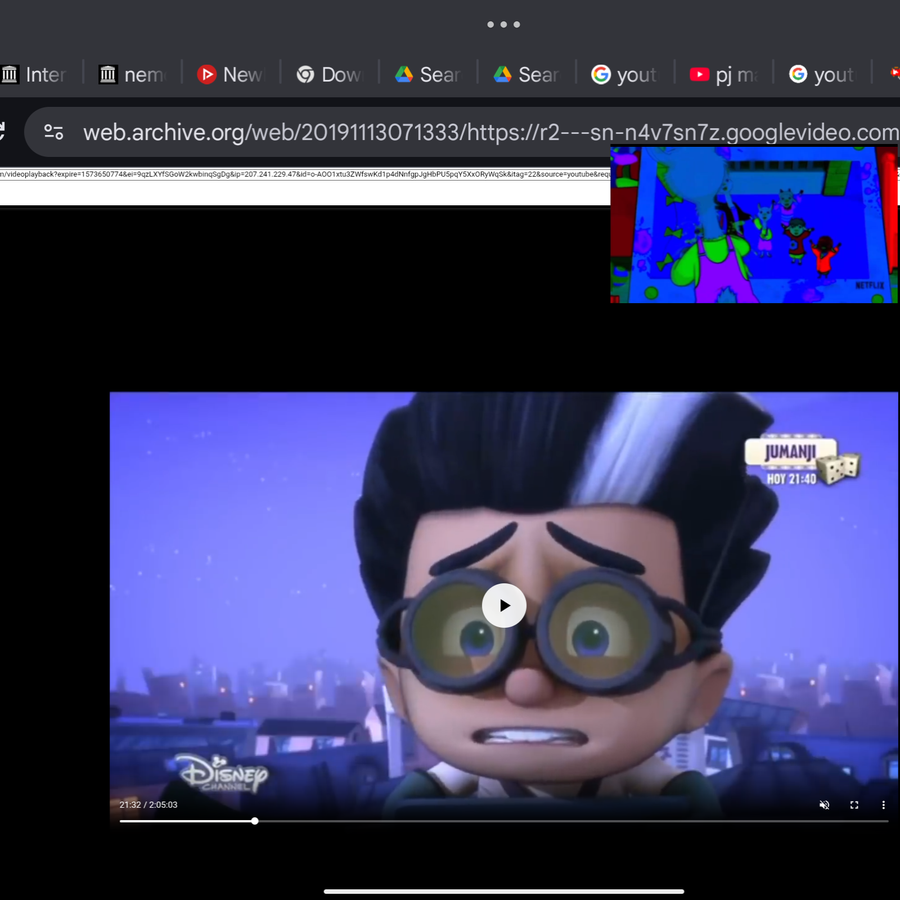This screenshot has height=900, width=900.
Task: Open the site settings icon in address bar
Action: click(x=54, y=133)
